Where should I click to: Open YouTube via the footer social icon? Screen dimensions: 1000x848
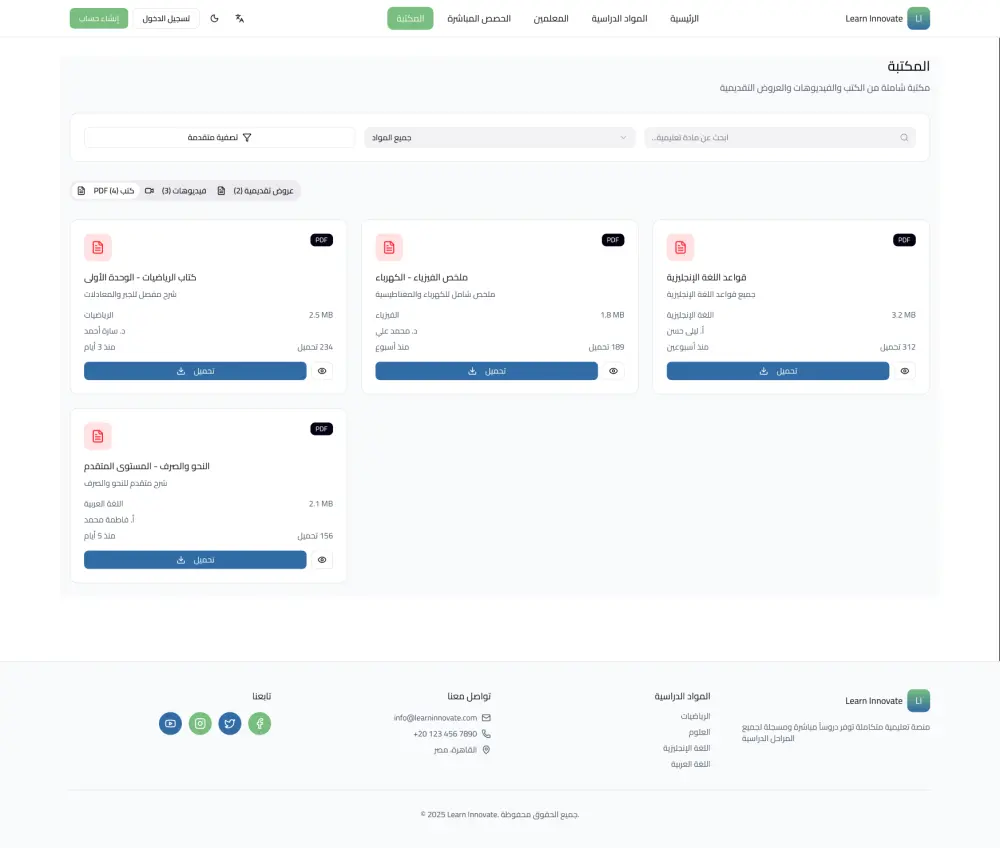(170, 723)
